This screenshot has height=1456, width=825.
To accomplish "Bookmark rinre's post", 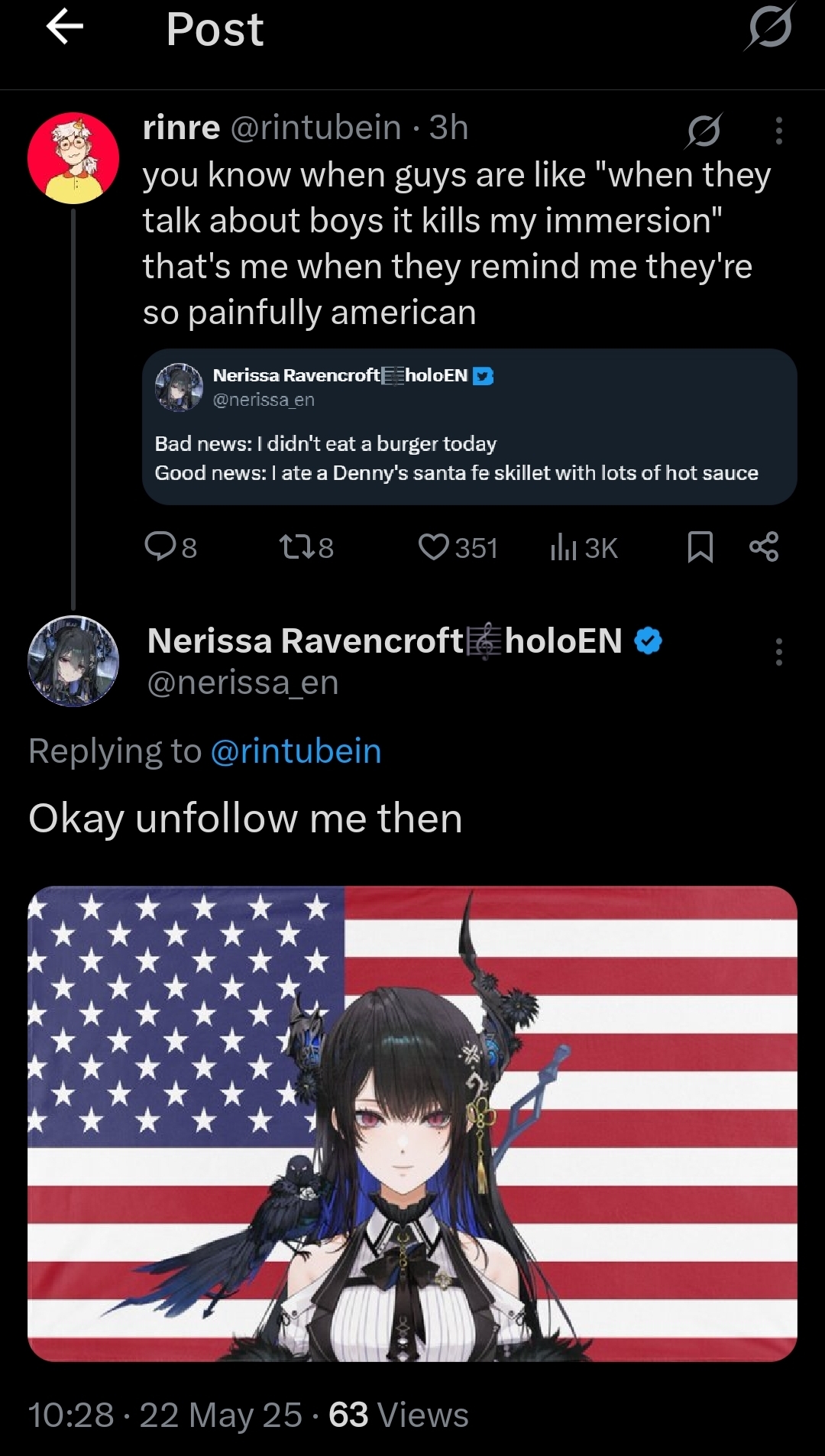I will click(700, 547).
